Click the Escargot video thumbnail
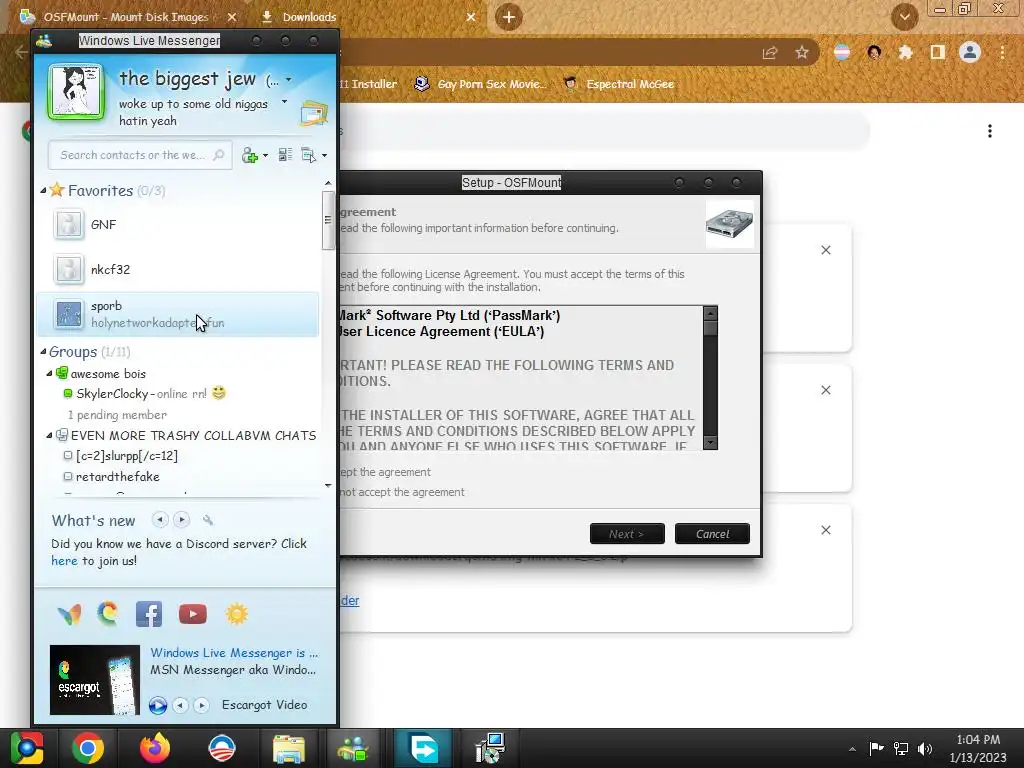 click(x=95, y=680)
